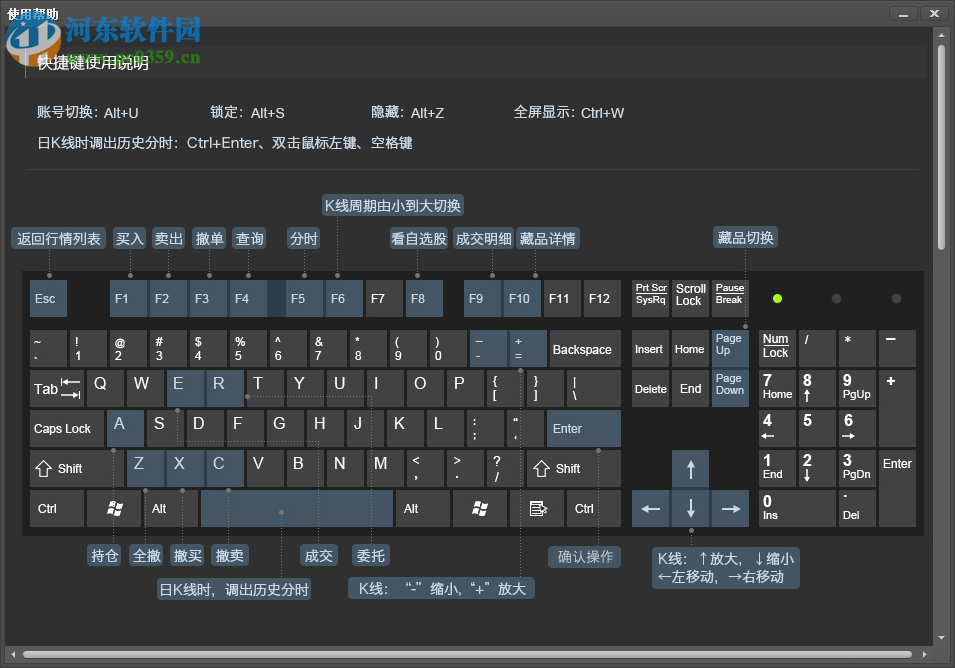Screen dimensions: 955x668
Task: Click the plus/equals key in number row
Action: [x=528, y=348]
